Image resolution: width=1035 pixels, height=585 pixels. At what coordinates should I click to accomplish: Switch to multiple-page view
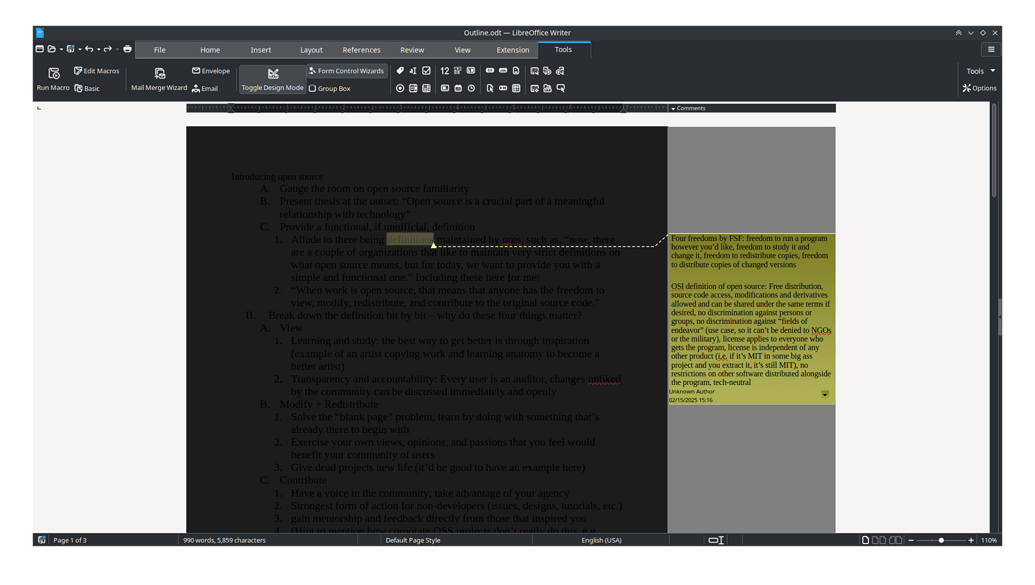pos(879,540)
